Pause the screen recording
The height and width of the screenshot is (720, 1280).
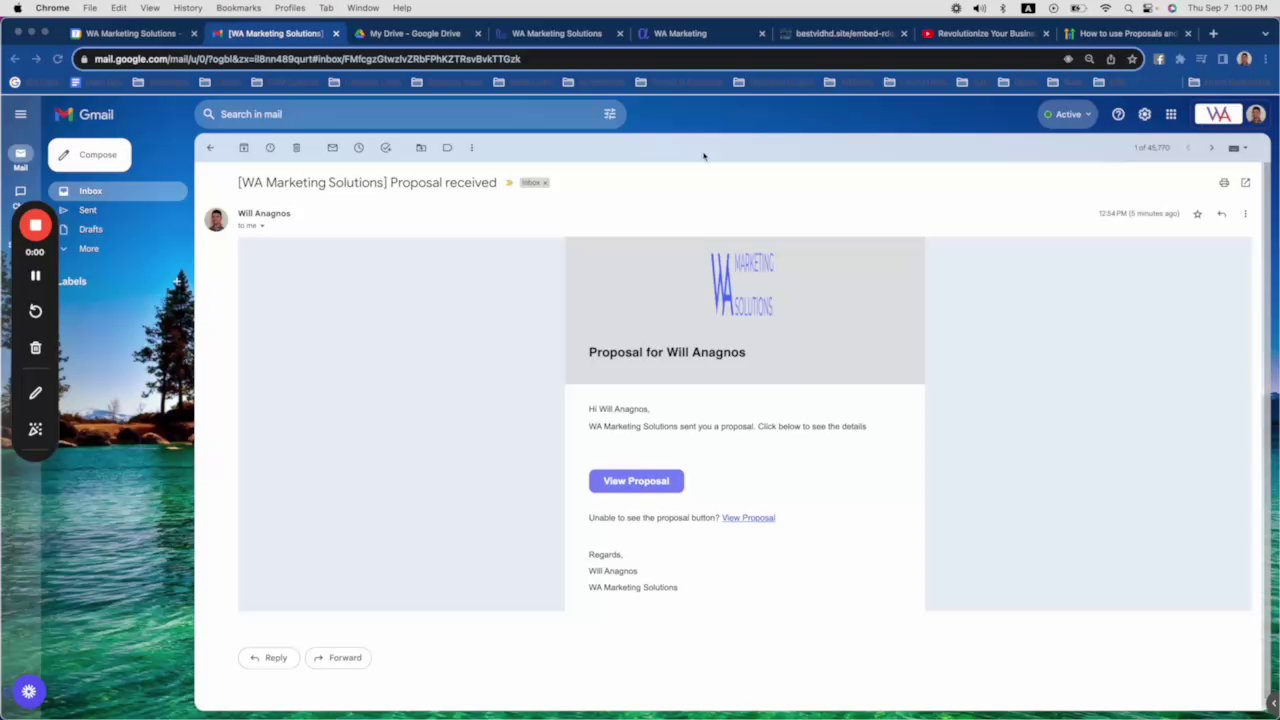(x=35, y=276)
